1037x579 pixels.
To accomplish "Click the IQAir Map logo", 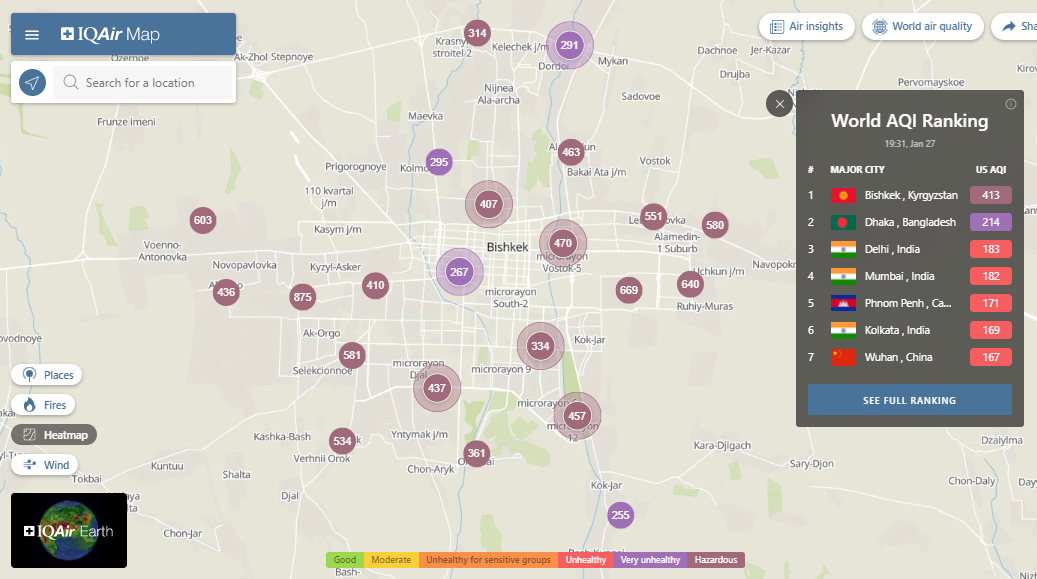I will point(110,35).
